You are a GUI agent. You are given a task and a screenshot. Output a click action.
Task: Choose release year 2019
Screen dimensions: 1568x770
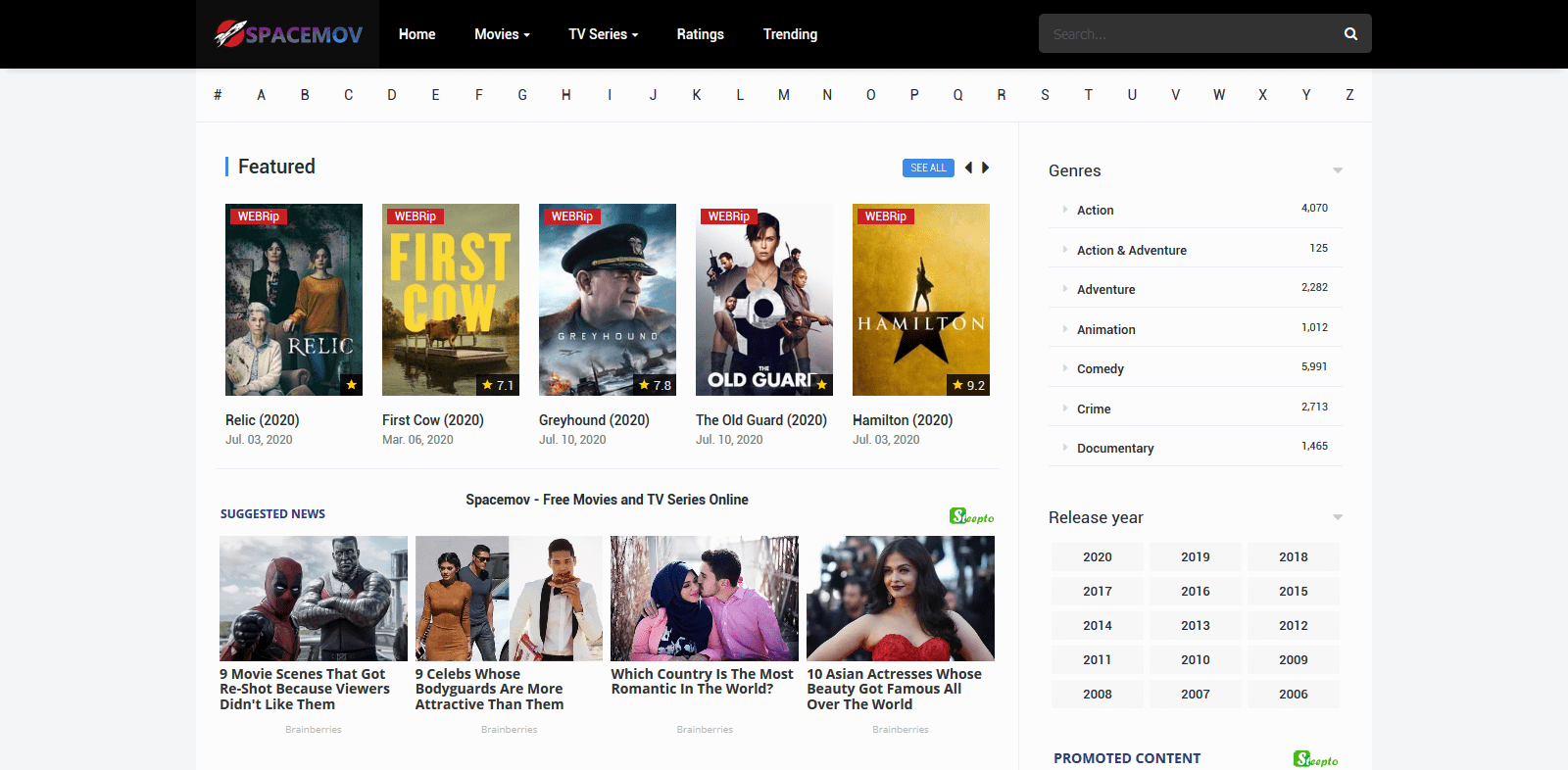pos(1196,556)
